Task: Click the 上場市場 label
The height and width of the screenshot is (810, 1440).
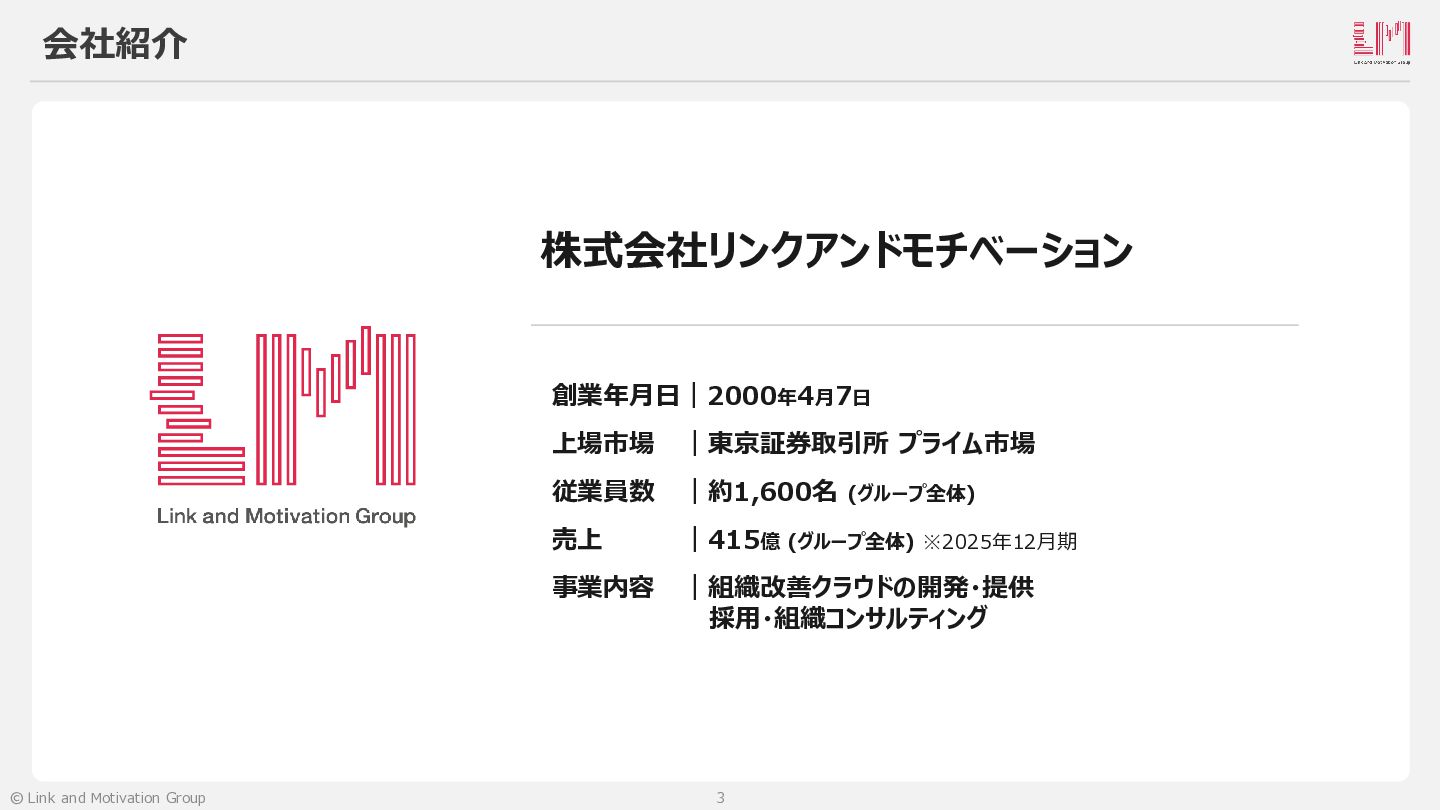Action: point(603,443)
